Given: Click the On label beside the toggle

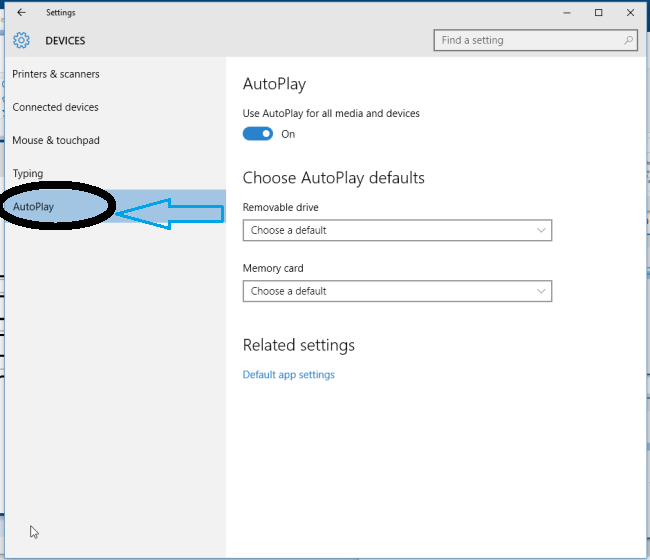Looking at the screenshot, I should [288, 134].
